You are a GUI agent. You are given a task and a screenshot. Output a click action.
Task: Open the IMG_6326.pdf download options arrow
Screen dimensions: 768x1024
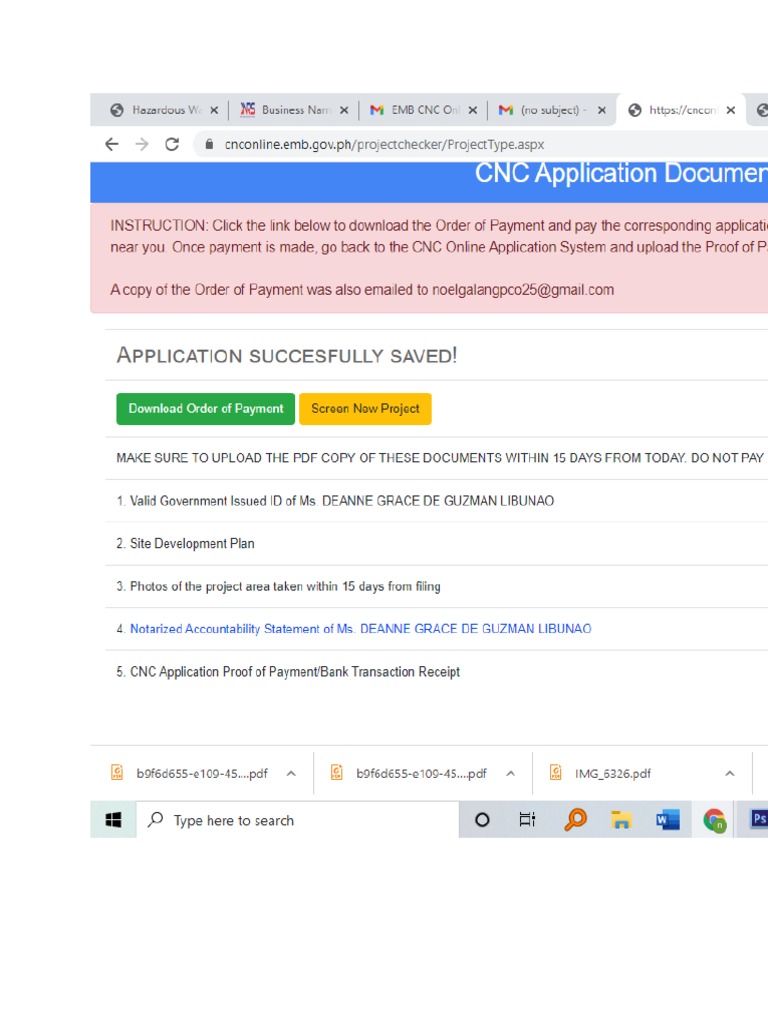[x=729, y=773]
